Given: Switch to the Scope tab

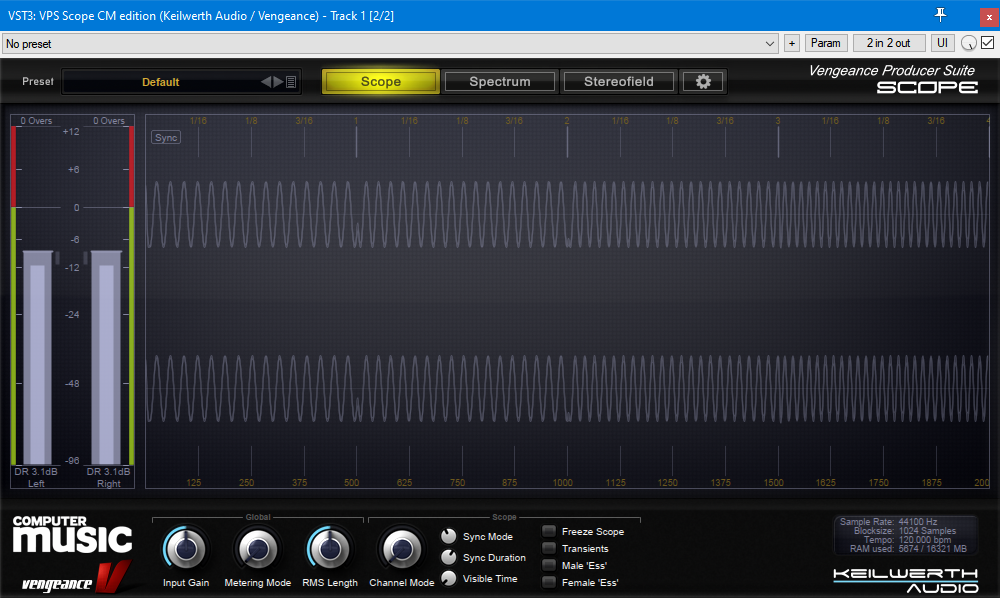Looking at the screenshot, I should tap(381, 82).
